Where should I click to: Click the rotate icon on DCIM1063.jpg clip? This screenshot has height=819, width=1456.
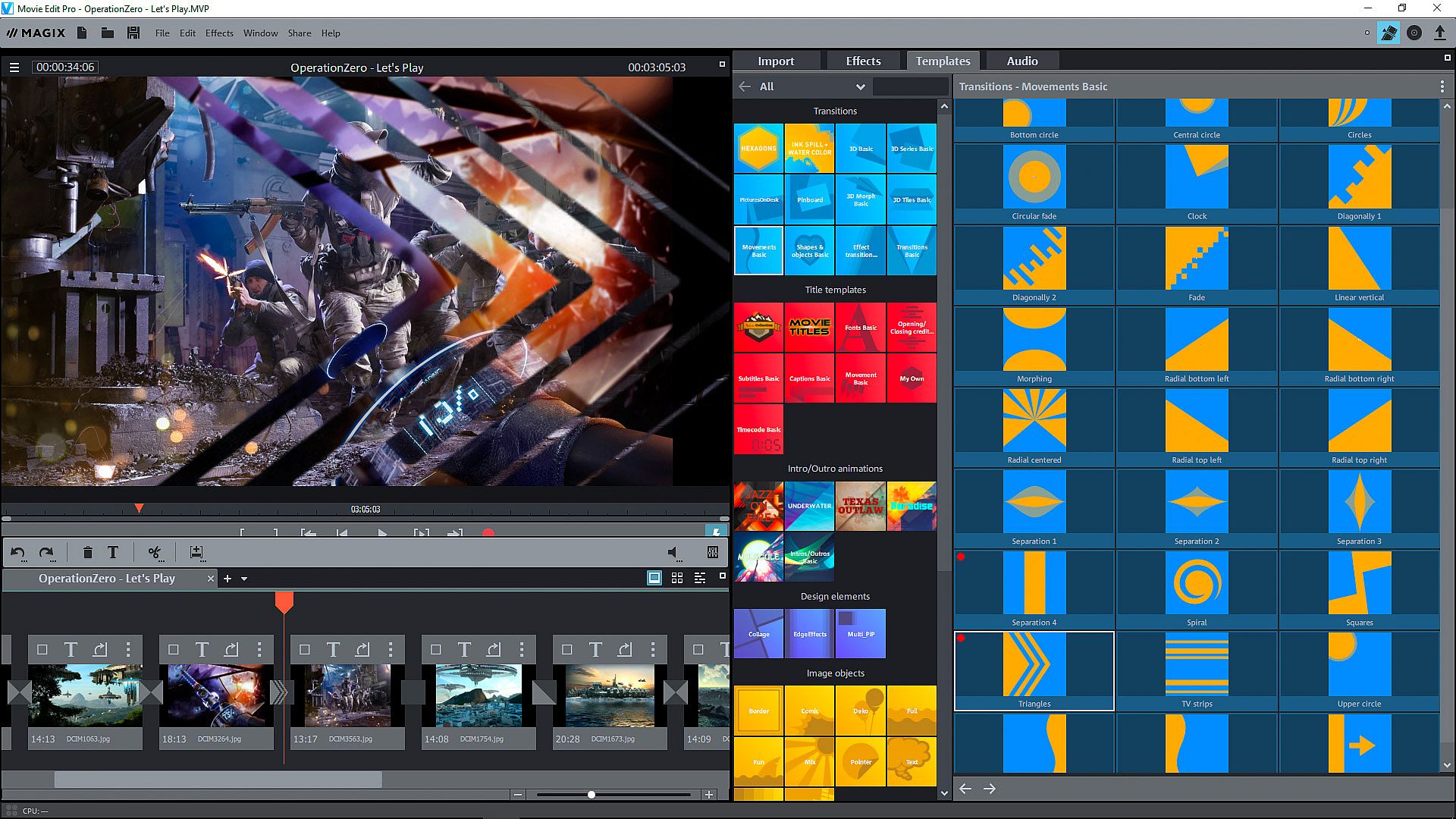click(100, 650)
